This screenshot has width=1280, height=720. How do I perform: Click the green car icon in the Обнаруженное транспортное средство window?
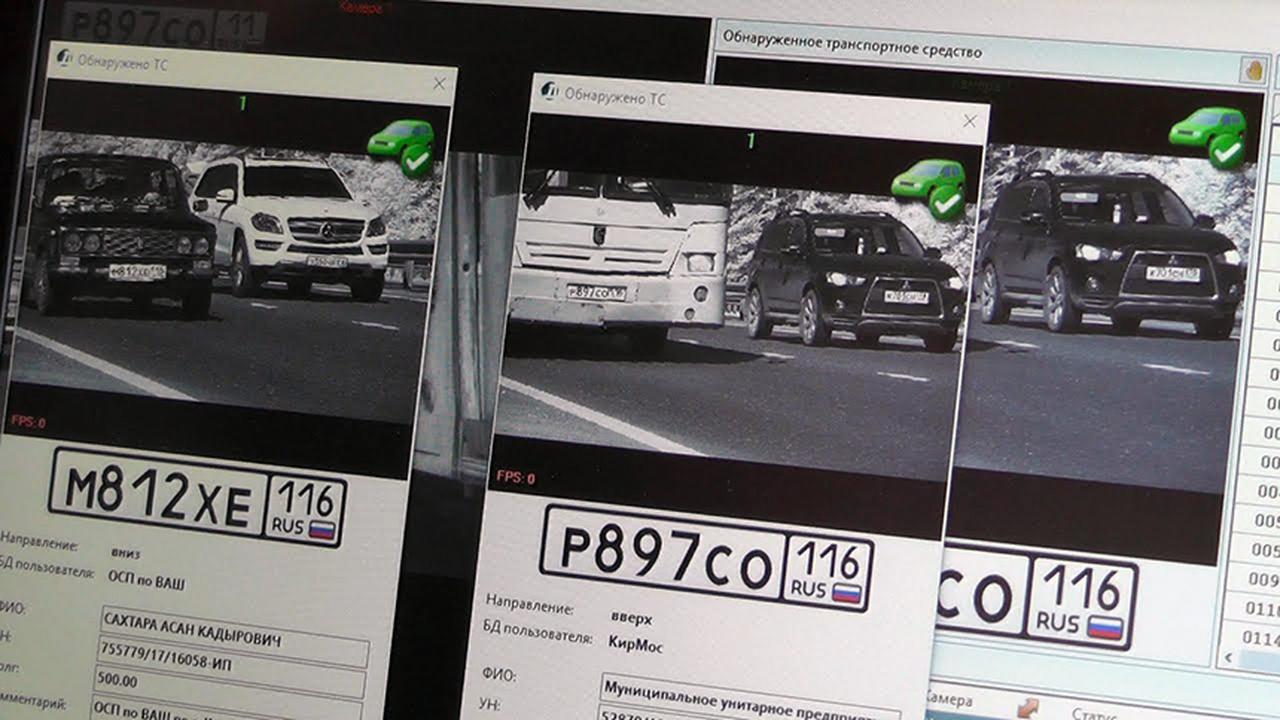[1209, 137]
